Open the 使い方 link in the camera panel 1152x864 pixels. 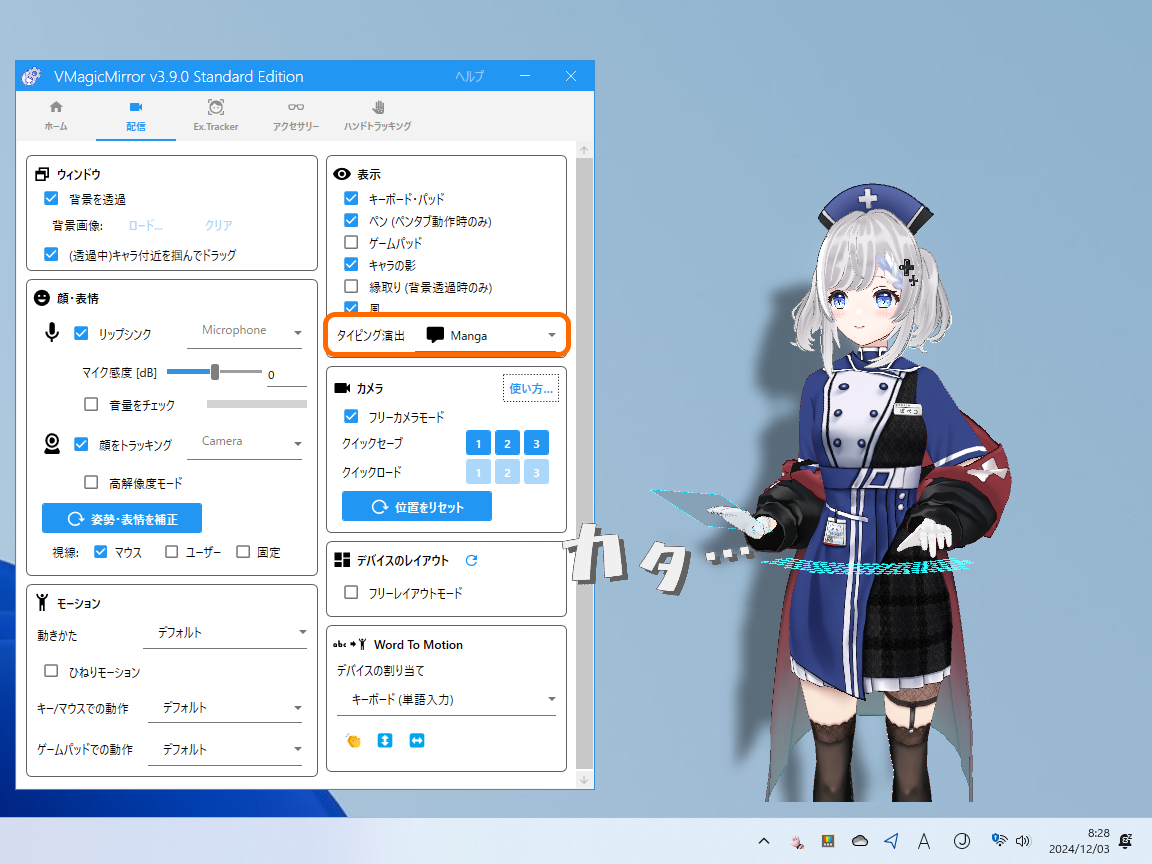tap(530, 387)
